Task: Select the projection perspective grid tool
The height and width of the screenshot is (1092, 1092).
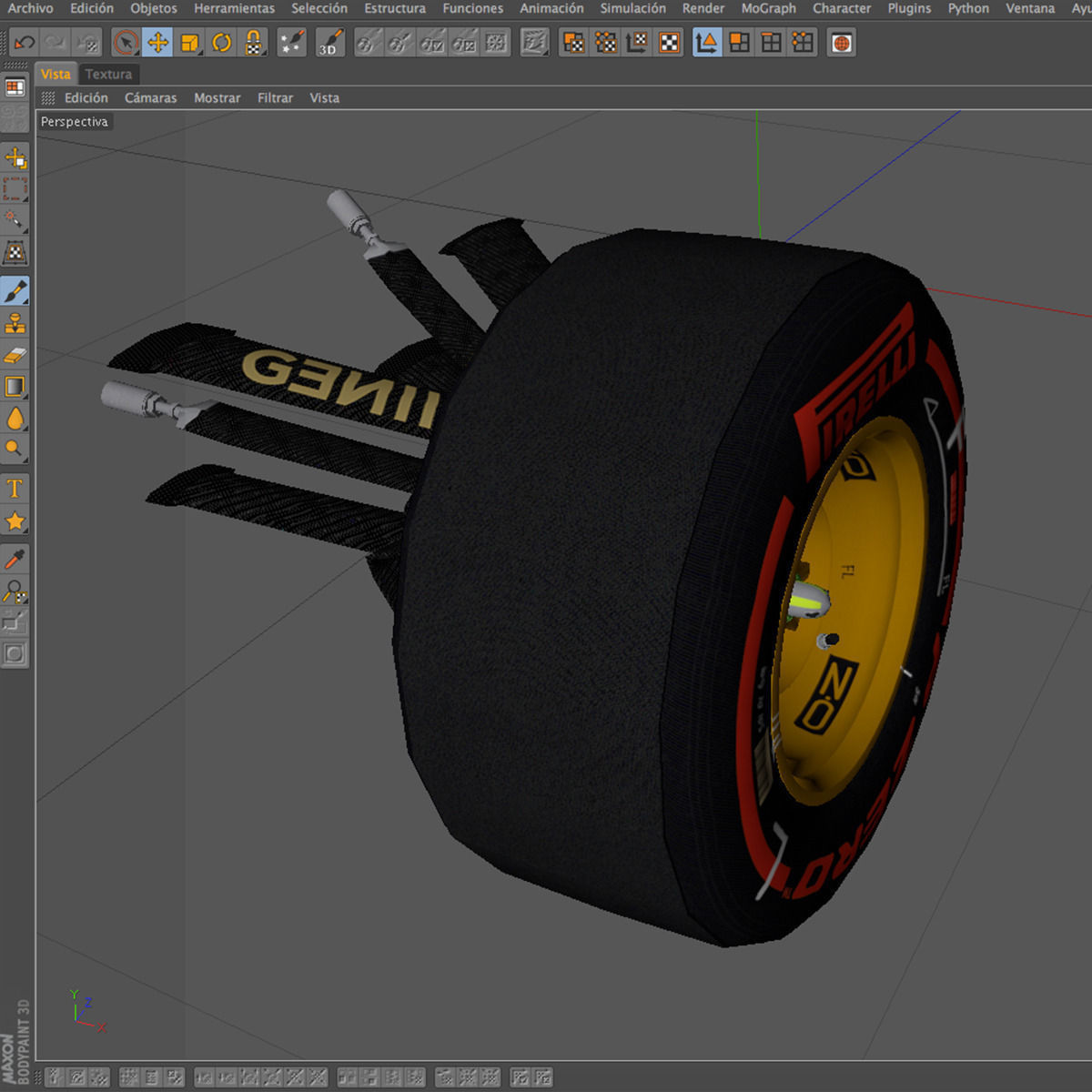Action: click(x=15, y=253)
